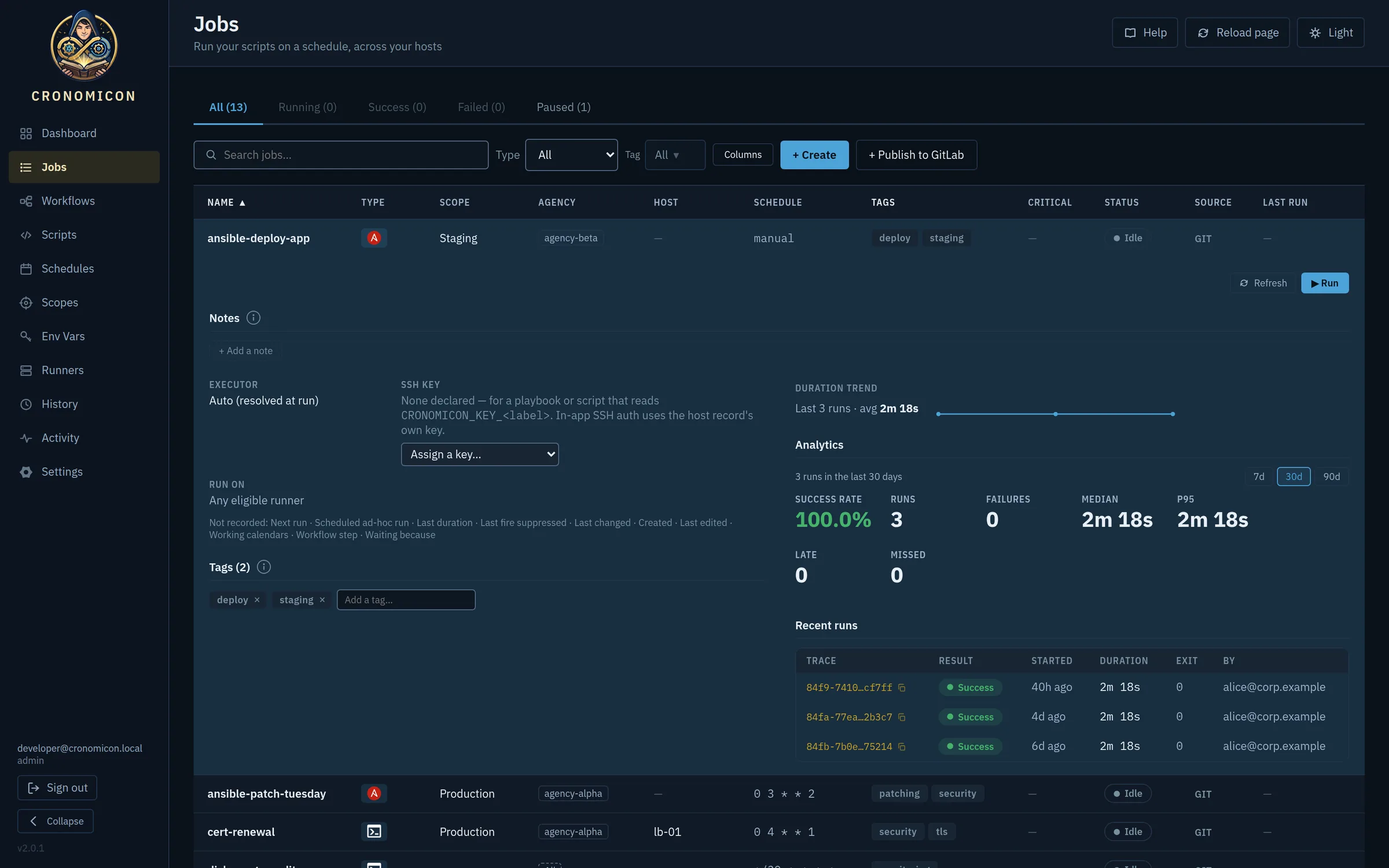Sort by the SCHEDULE column header
Screen dimensions: 1389x868
(x=777, y=203)
